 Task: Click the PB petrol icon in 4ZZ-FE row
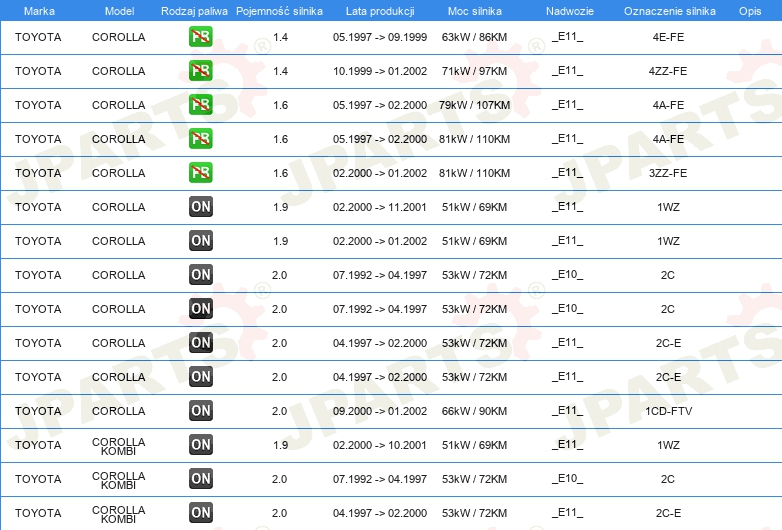[x=200, y=71]
